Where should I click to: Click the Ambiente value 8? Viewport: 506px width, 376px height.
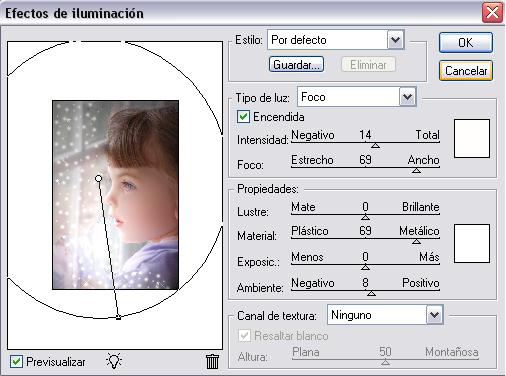(x=365, y=283)
